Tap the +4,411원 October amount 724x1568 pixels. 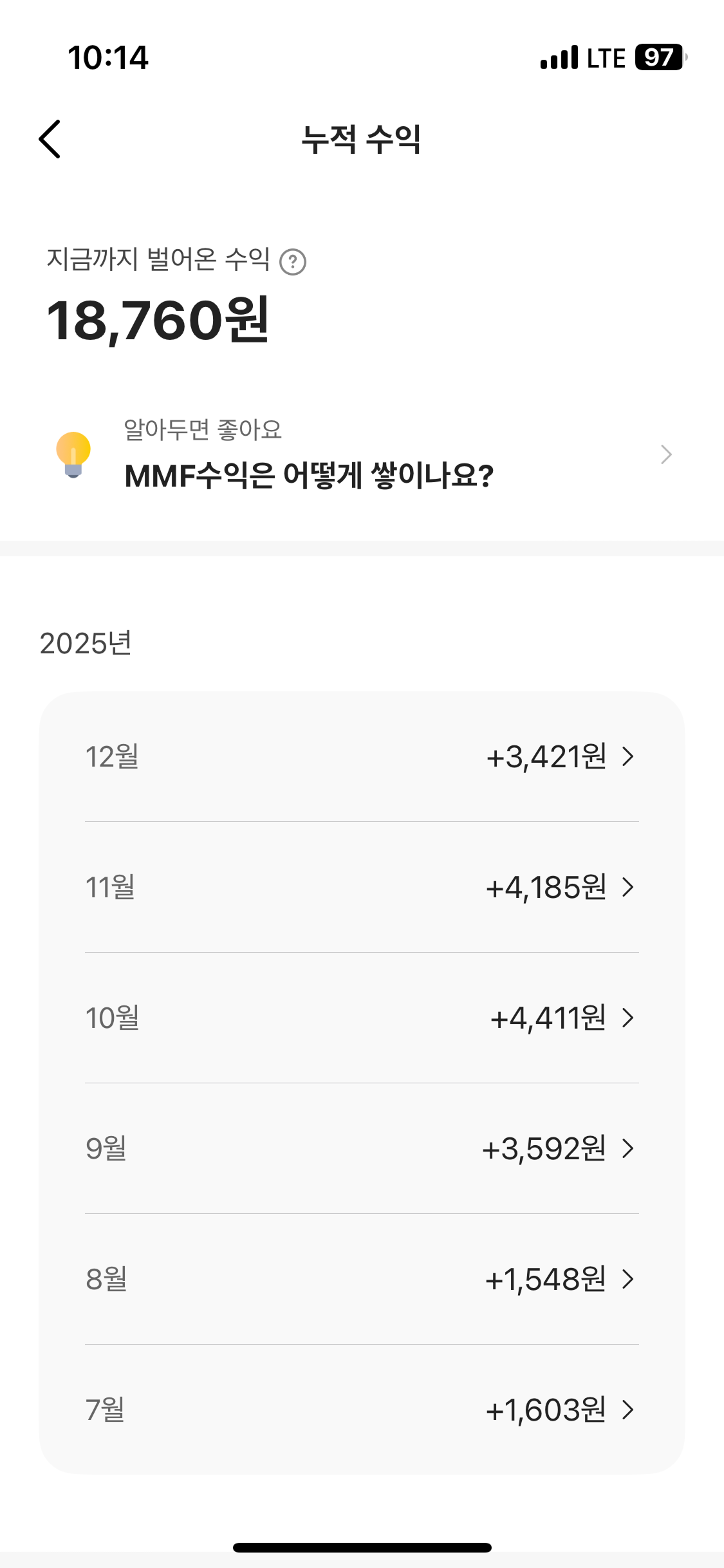point(548,1018)
